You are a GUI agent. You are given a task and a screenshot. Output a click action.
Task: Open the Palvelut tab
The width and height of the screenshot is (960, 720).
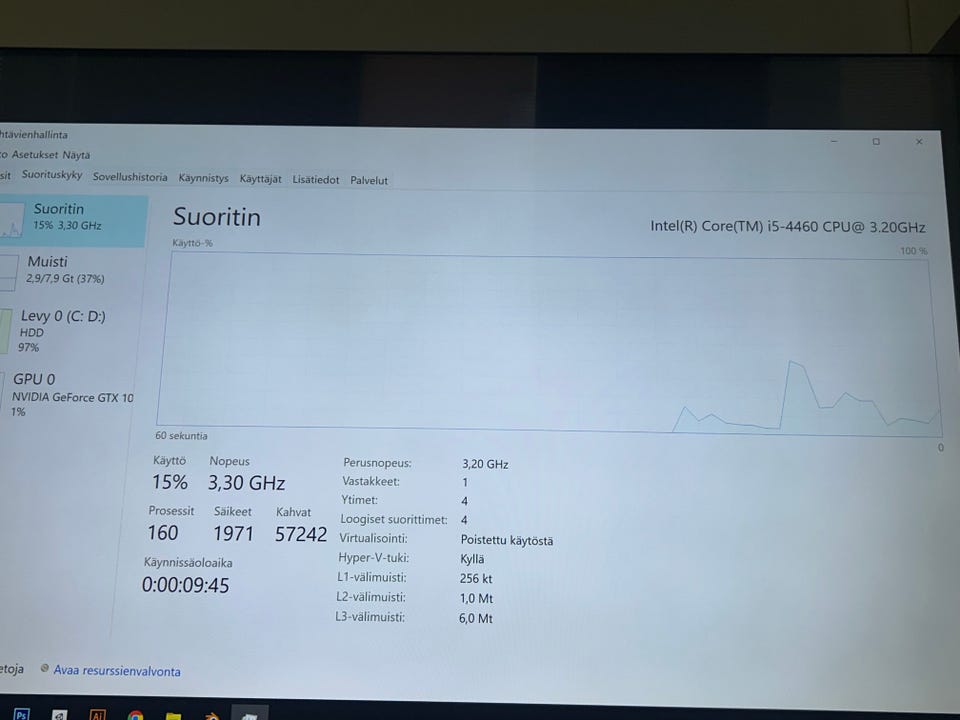[369, 180]
